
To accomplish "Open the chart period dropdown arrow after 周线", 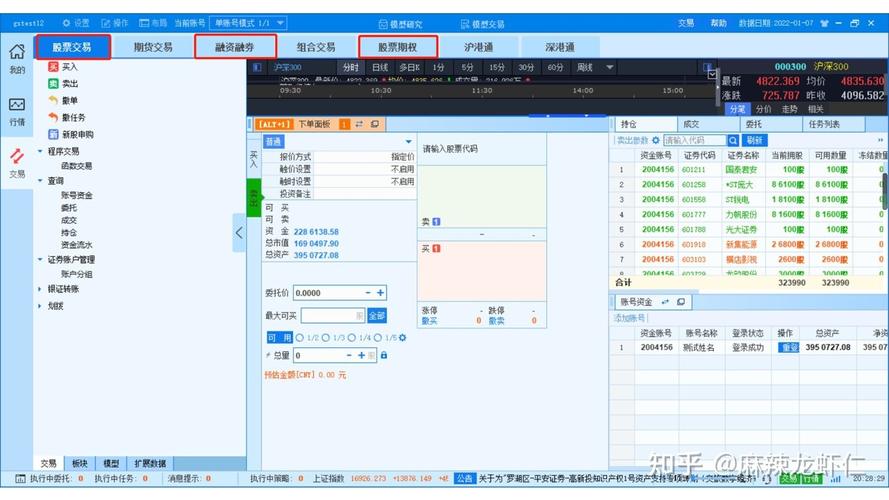I will point(609,67).
